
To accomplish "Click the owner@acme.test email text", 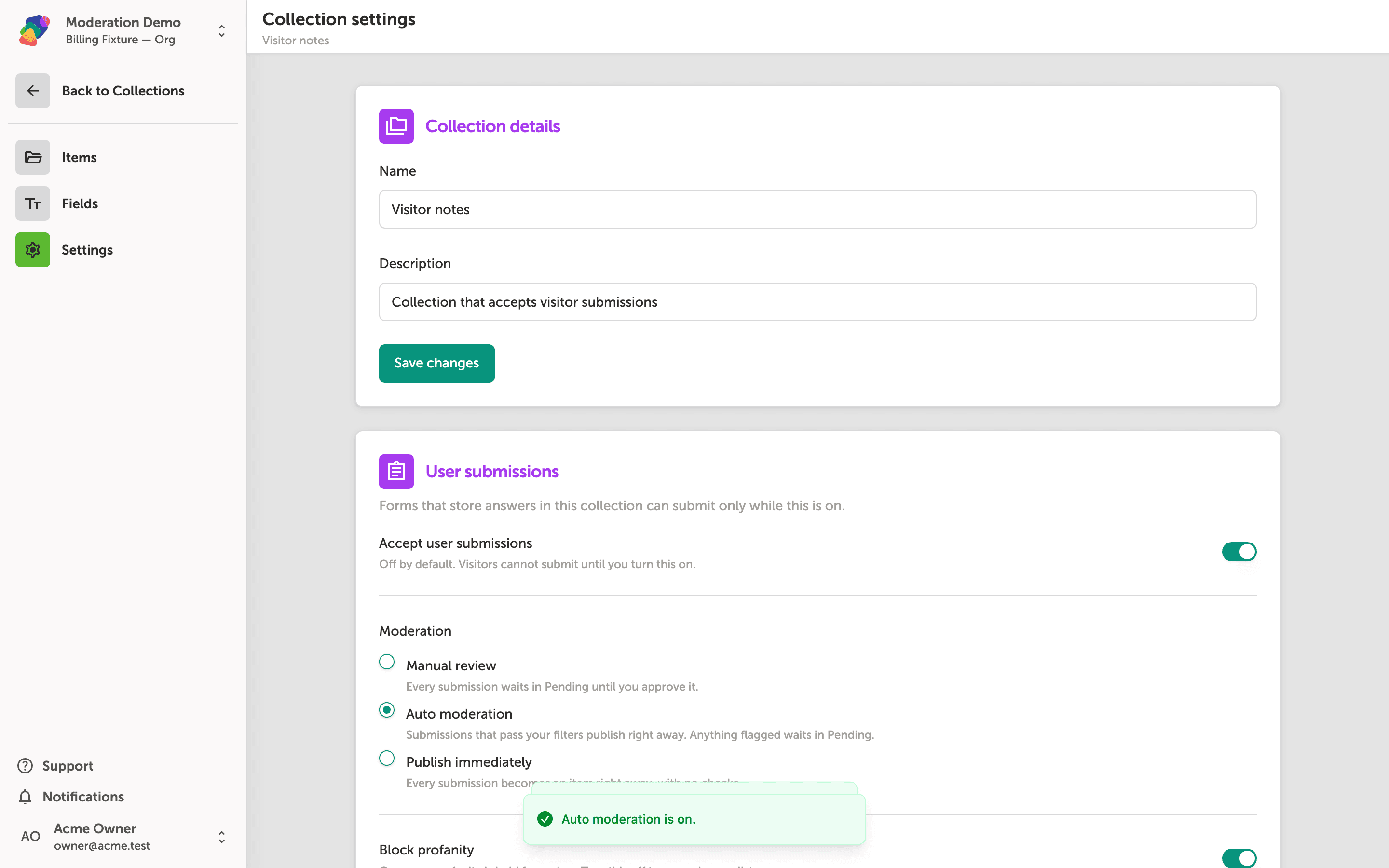I will coord(102,846).
